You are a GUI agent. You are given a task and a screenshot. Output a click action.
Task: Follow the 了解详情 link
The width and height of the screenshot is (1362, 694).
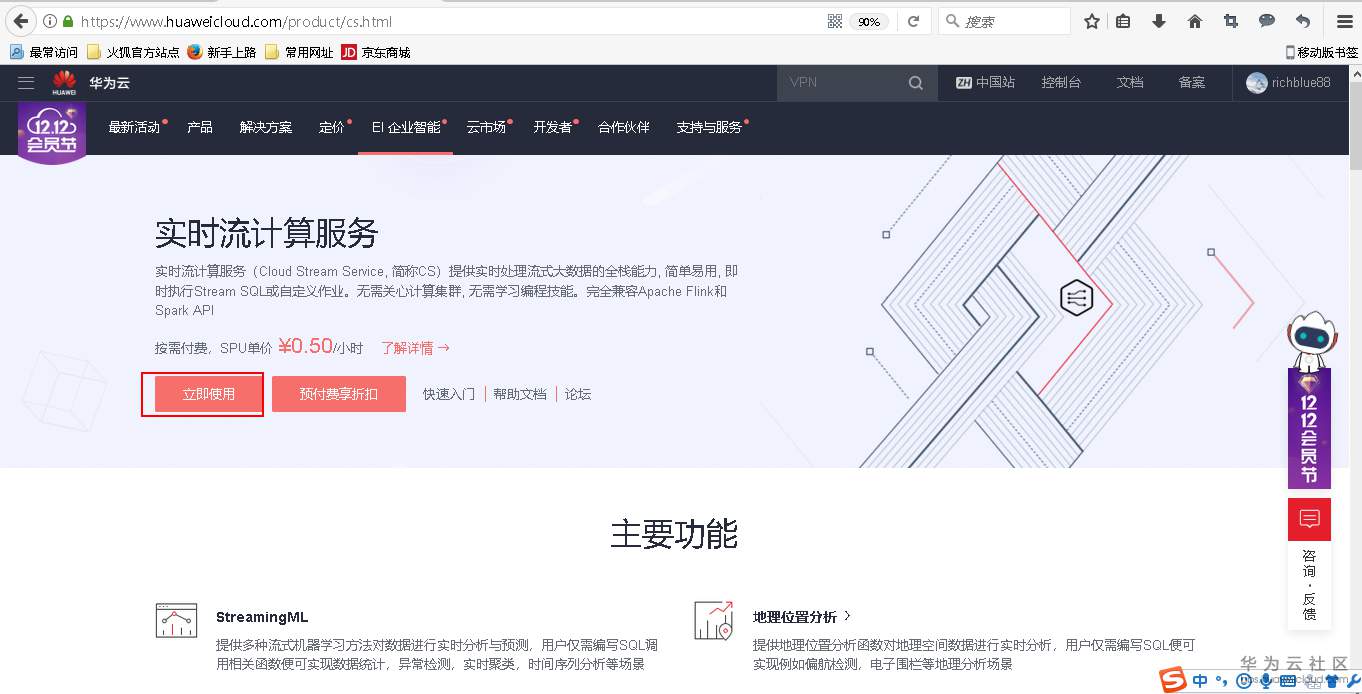point(409,347)
